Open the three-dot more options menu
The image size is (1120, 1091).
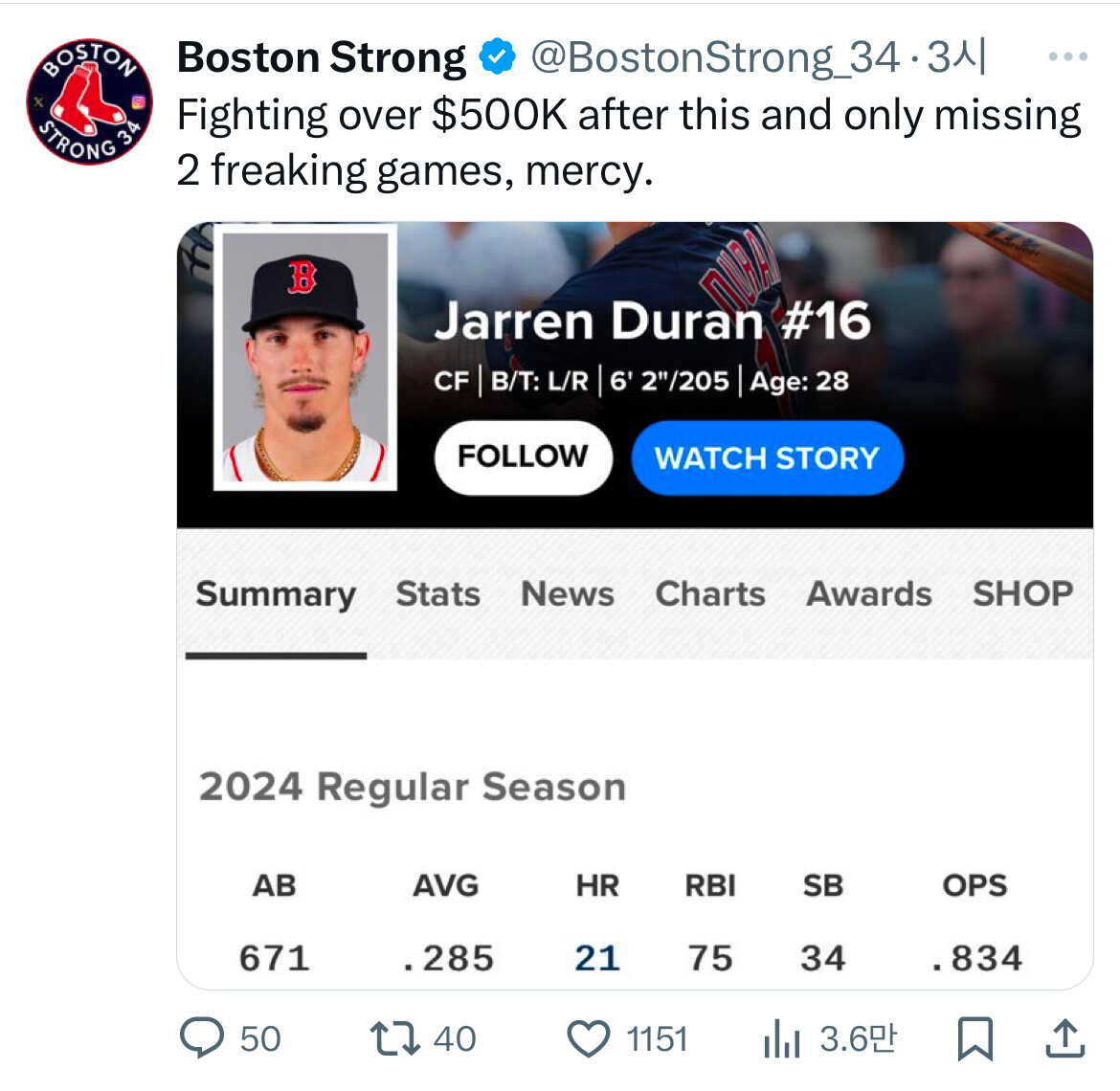tap(1067, 57)
